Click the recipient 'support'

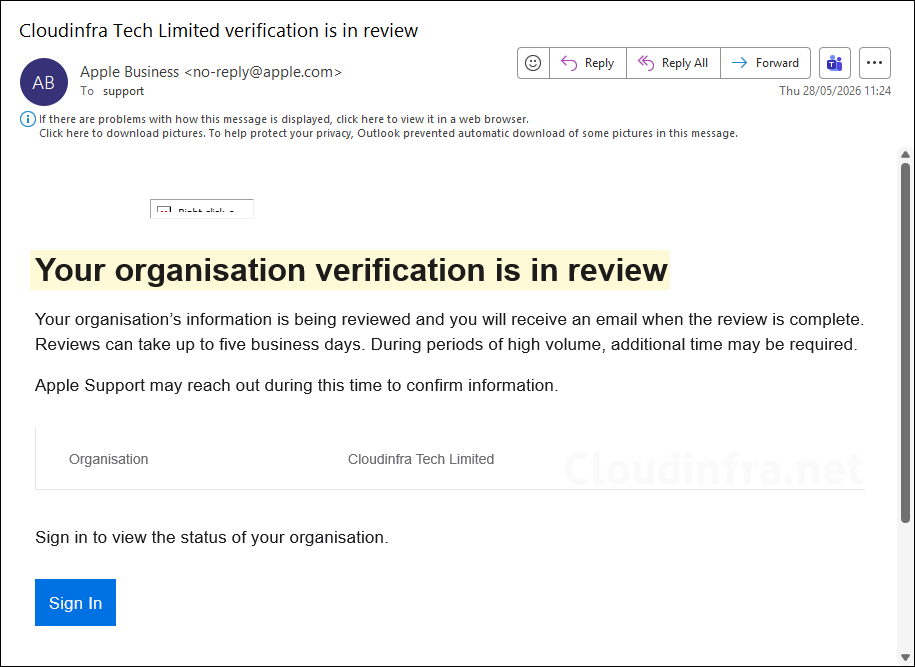[x=123, y=91]
